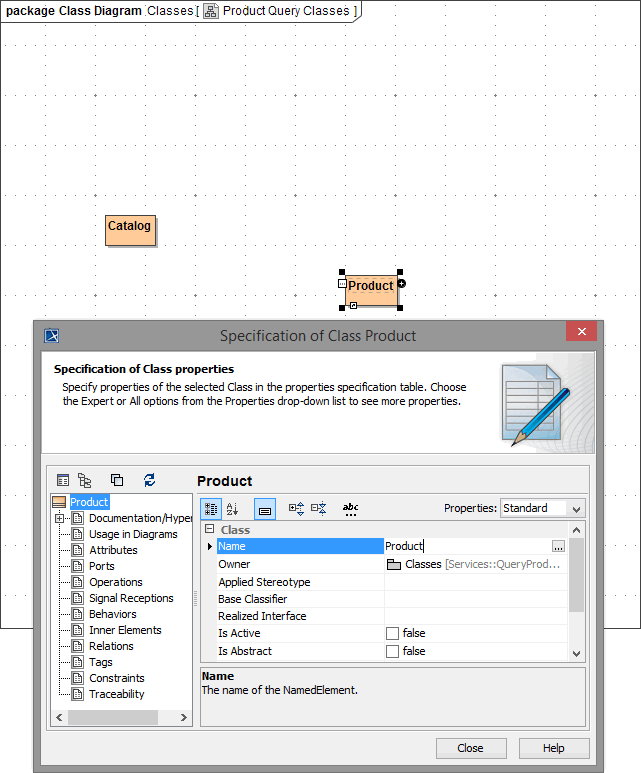Click the ellipsis button beside the Name field
Screen dimensions: 641x773
pyautogui.click(x=558, y=547)
